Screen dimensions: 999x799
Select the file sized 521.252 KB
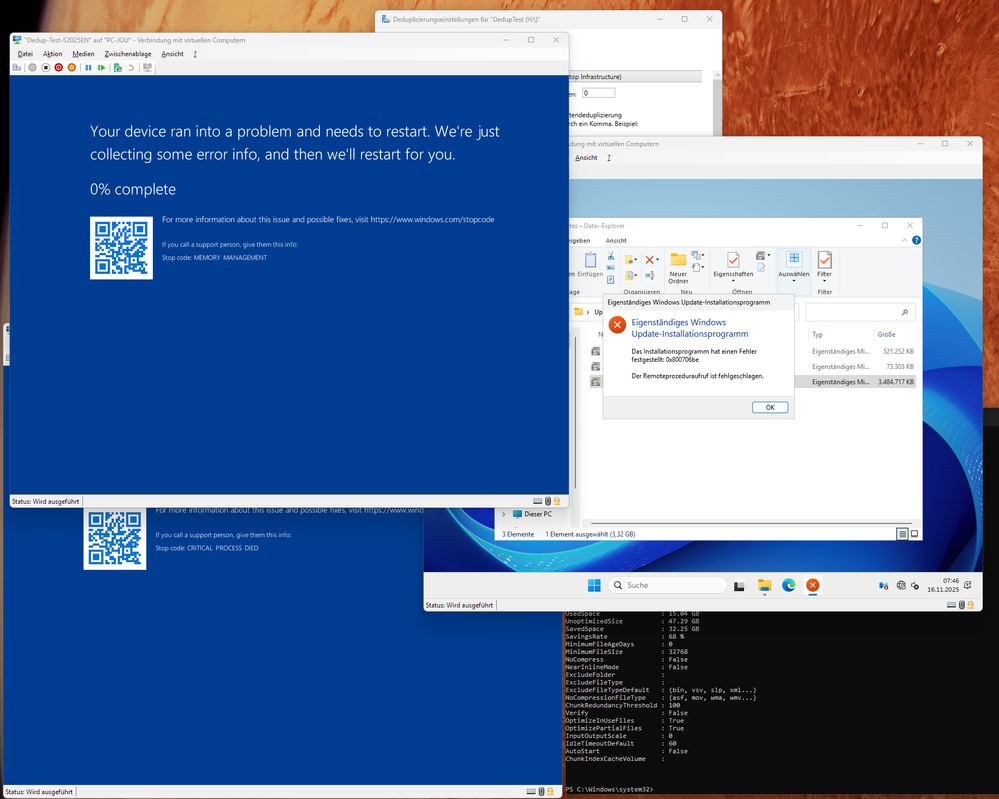[754, 351]
